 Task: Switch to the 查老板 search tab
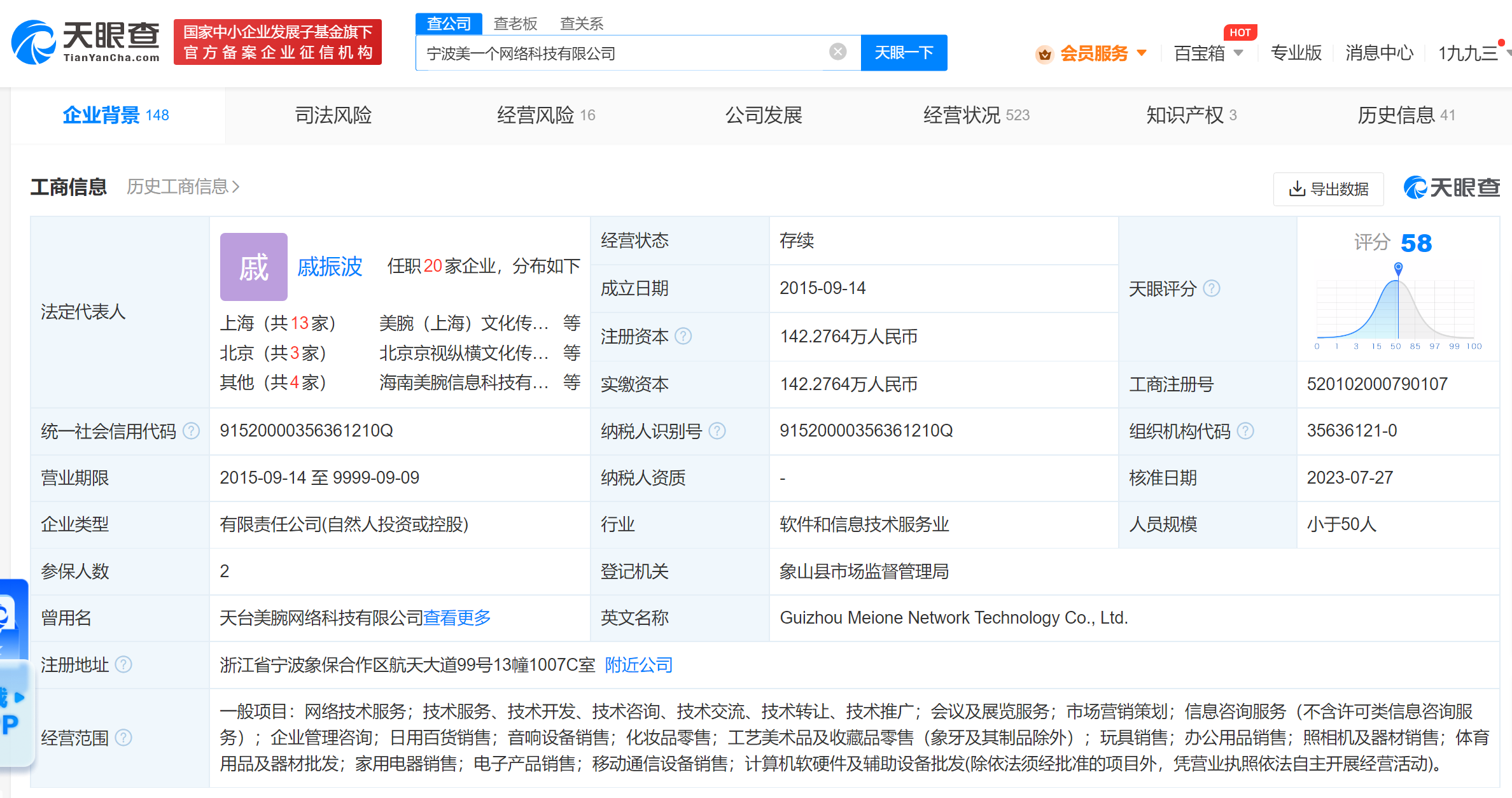pyautogui.click(x=515, y=24)
